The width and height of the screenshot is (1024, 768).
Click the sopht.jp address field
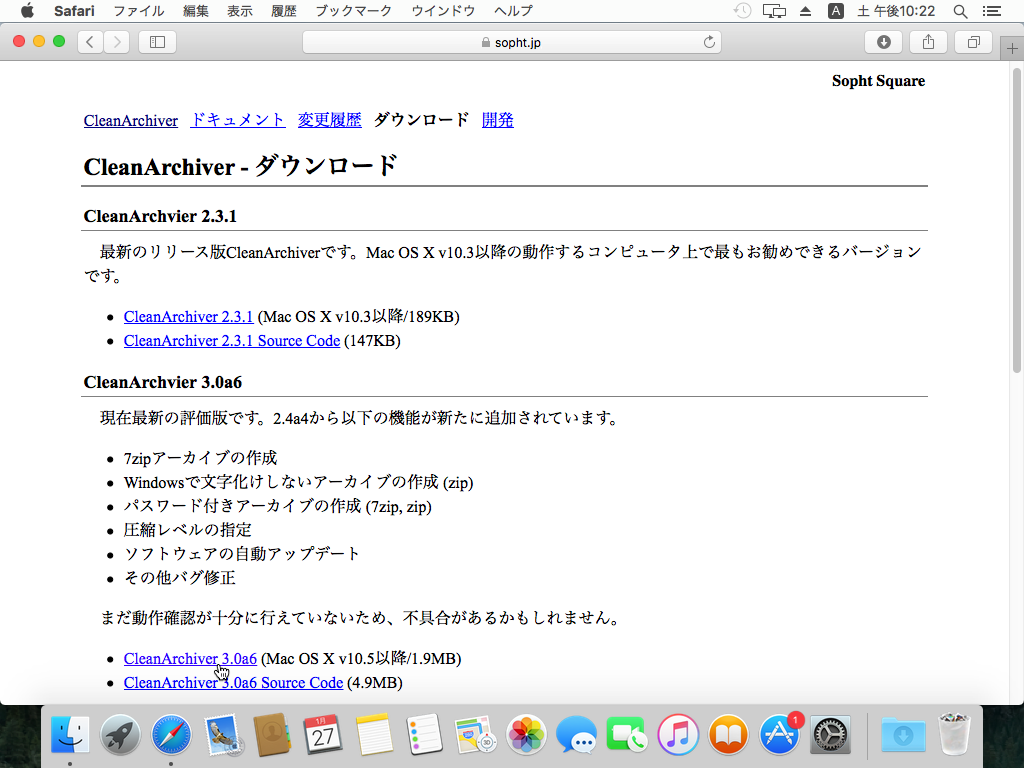[x=511, y=42]
